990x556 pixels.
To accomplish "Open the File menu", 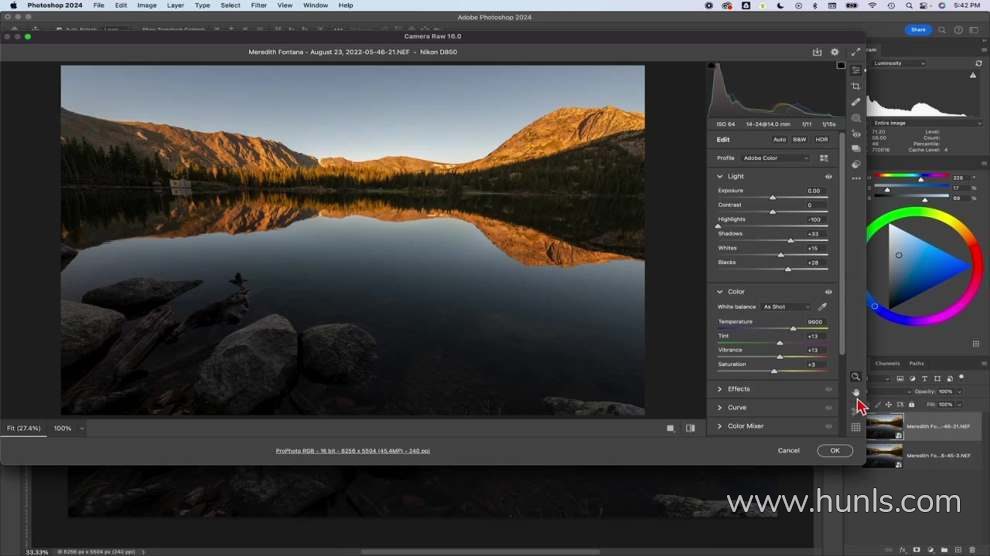I will [x=98, y=5].
